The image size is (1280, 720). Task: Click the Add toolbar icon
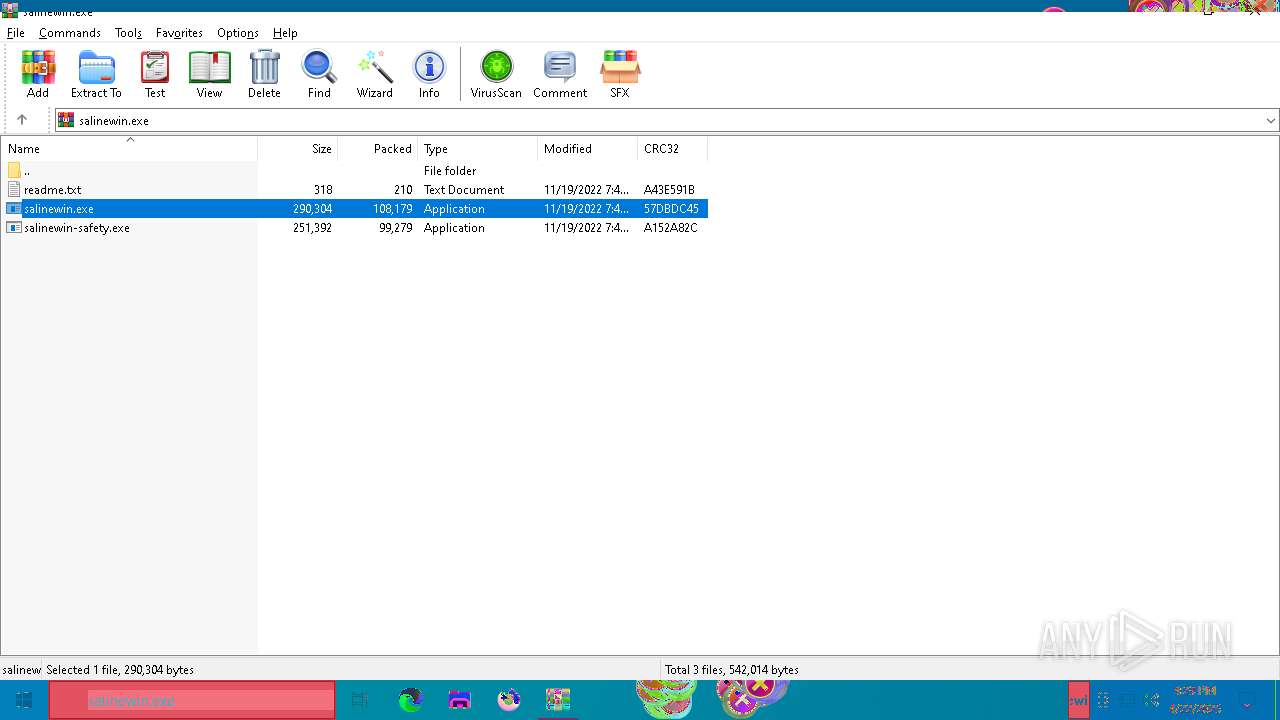point(38,75)
